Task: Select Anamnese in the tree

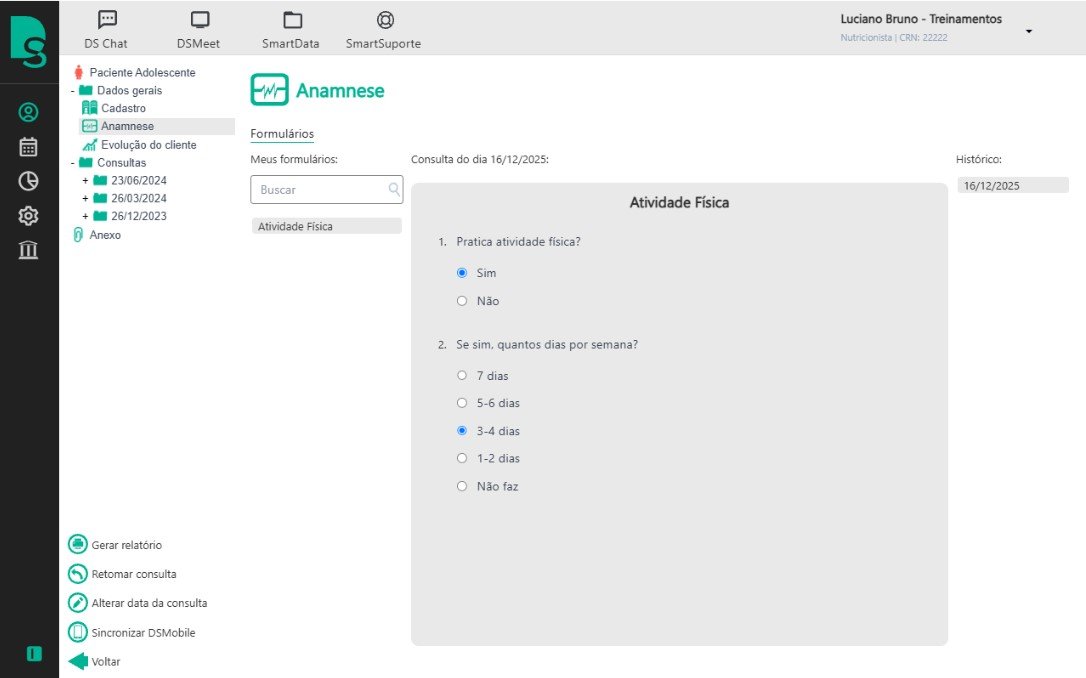Action: tap(127, 126)
